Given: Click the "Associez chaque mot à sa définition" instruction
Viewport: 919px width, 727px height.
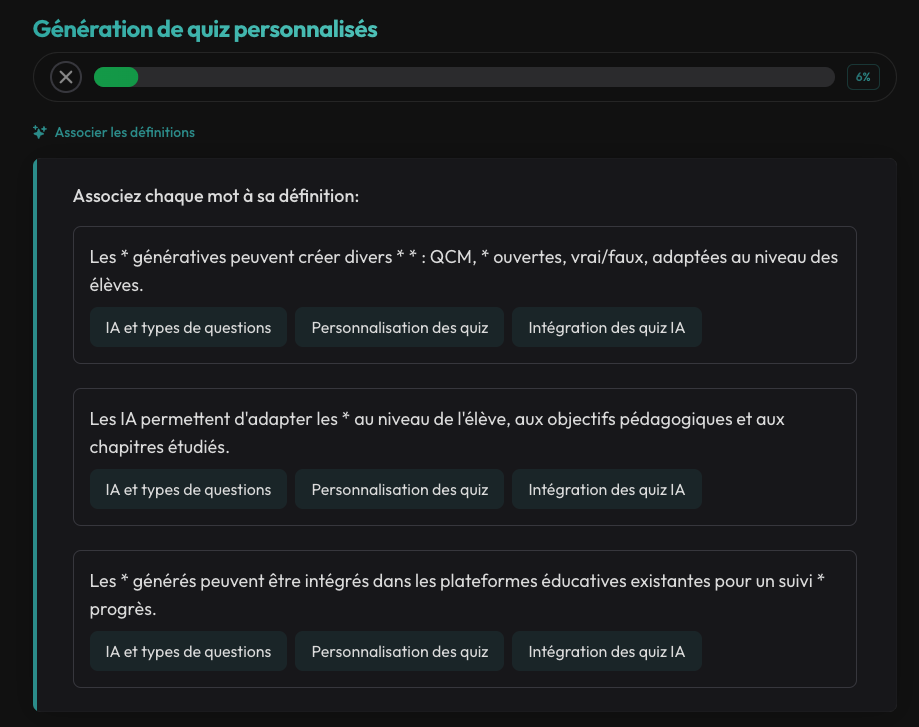Looking at the screenshot, I should pos(216,196).
